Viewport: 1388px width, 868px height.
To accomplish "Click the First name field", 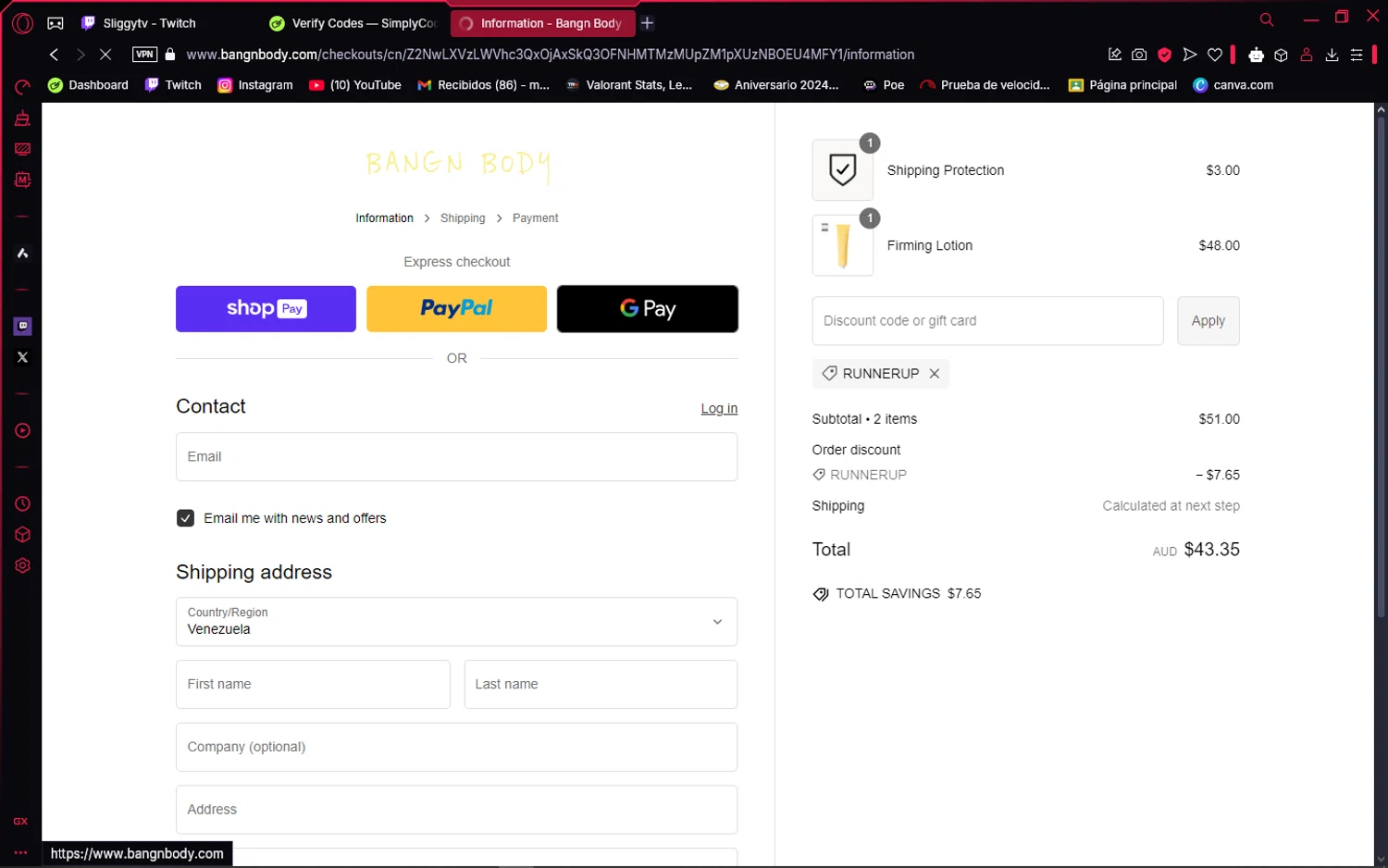I will (313, 684).
